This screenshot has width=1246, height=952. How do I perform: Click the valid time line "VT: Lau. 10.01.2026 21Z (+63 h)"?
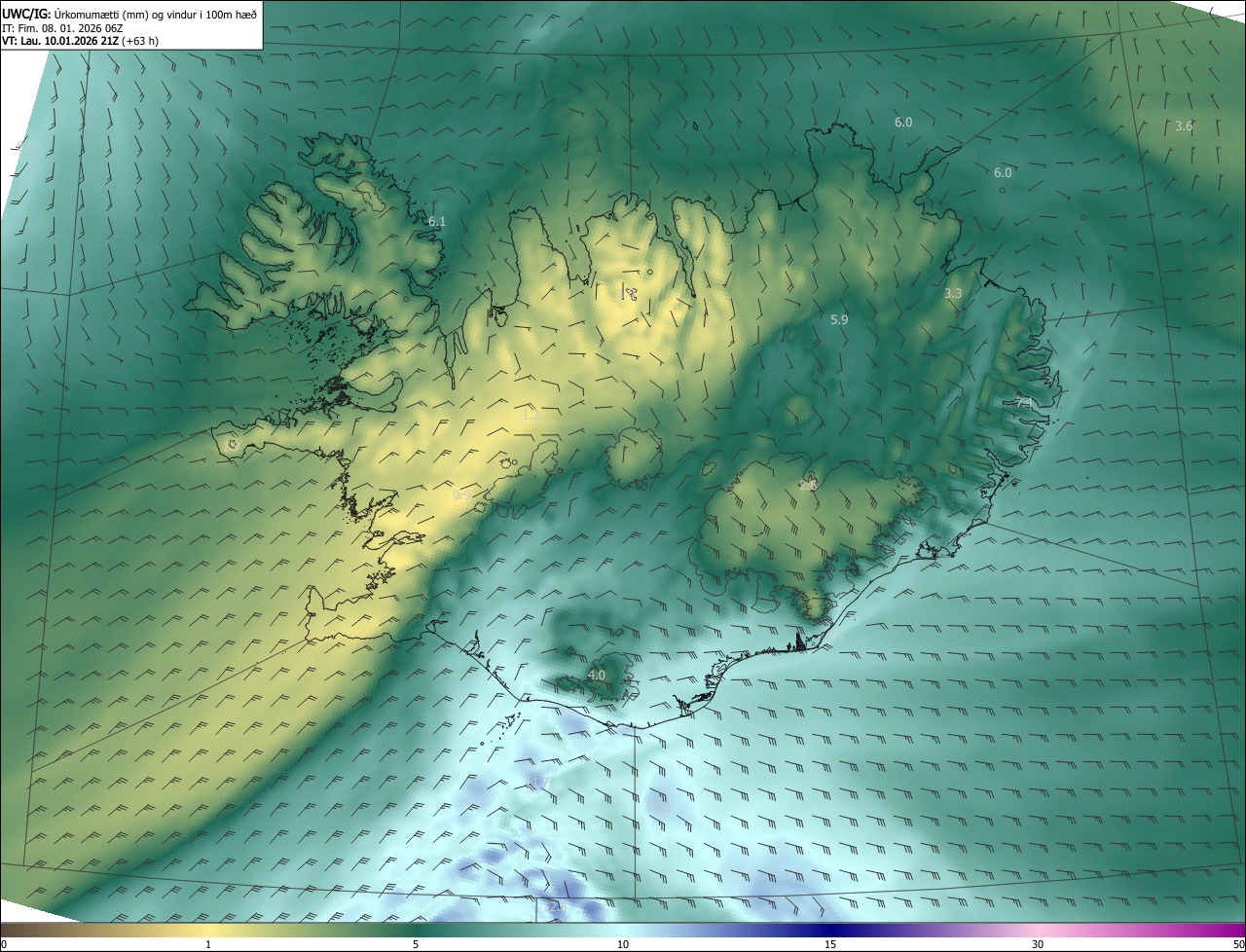[x=81, y=42]
